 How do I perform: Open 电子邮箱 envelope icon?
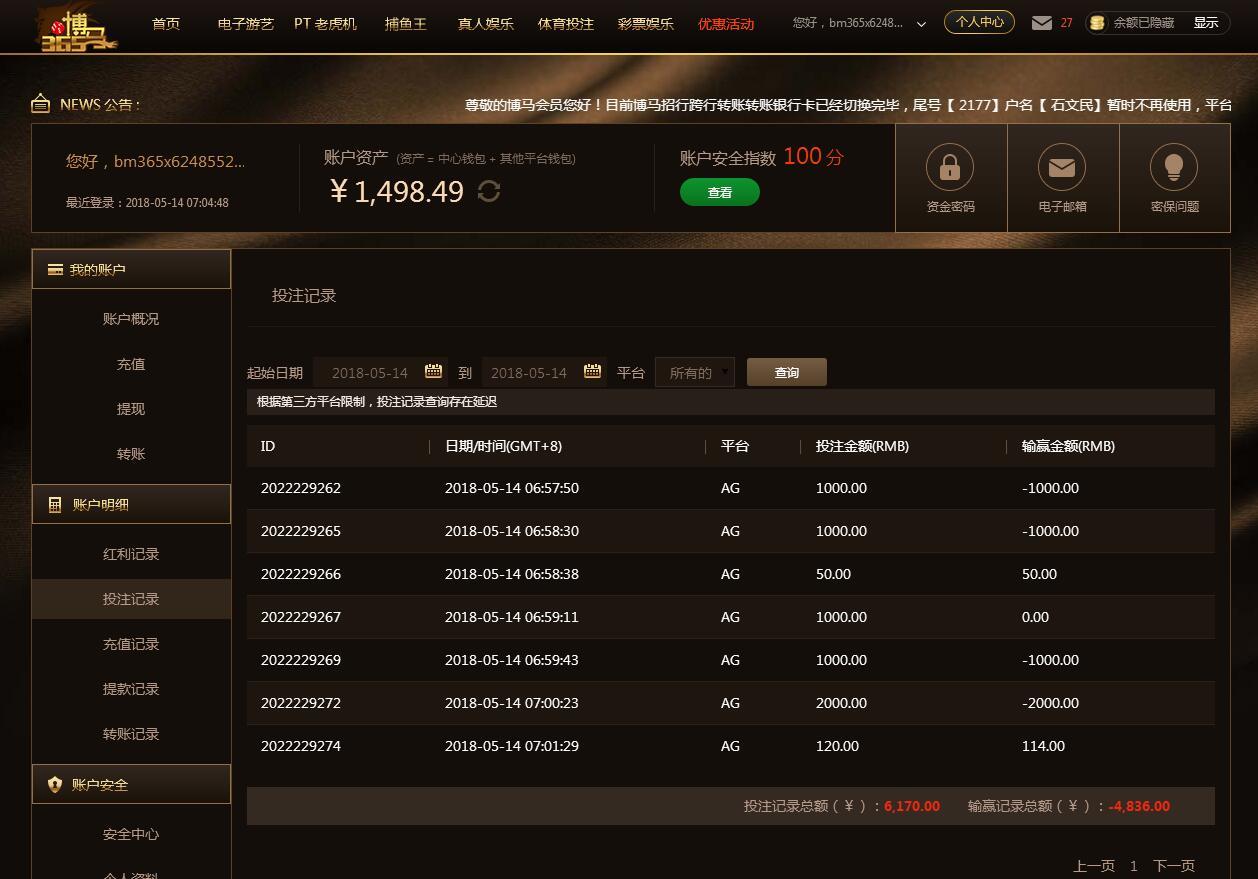(x=1062, y=167)
